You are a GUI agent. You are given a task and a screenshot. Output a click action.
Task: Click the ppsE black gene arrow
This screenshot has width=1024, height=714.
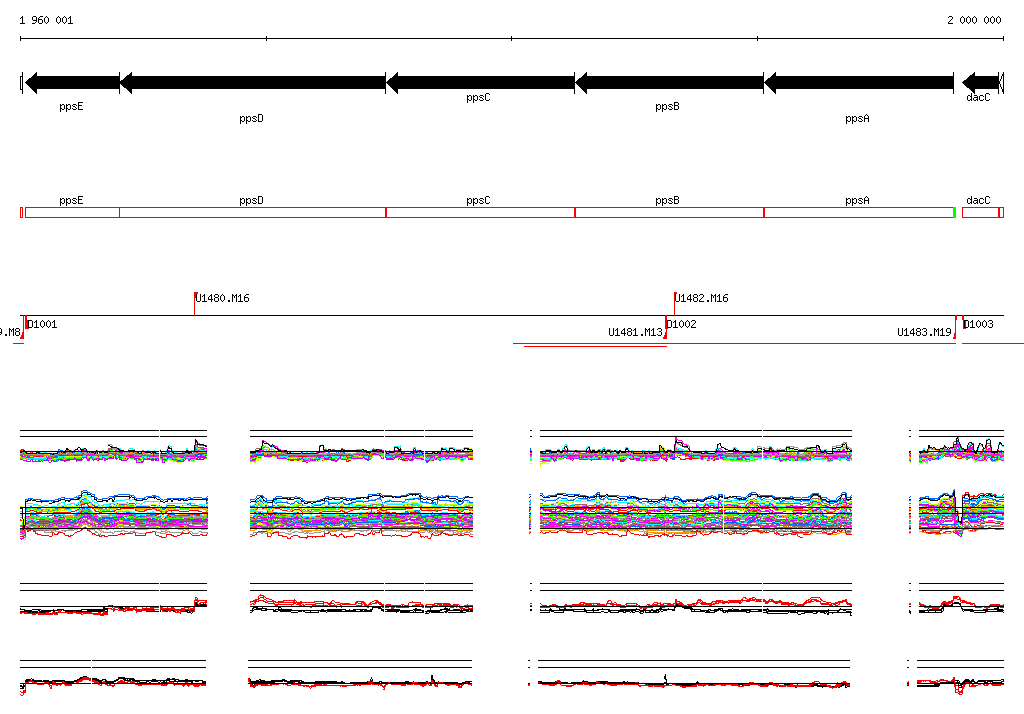tap(72, 82)
